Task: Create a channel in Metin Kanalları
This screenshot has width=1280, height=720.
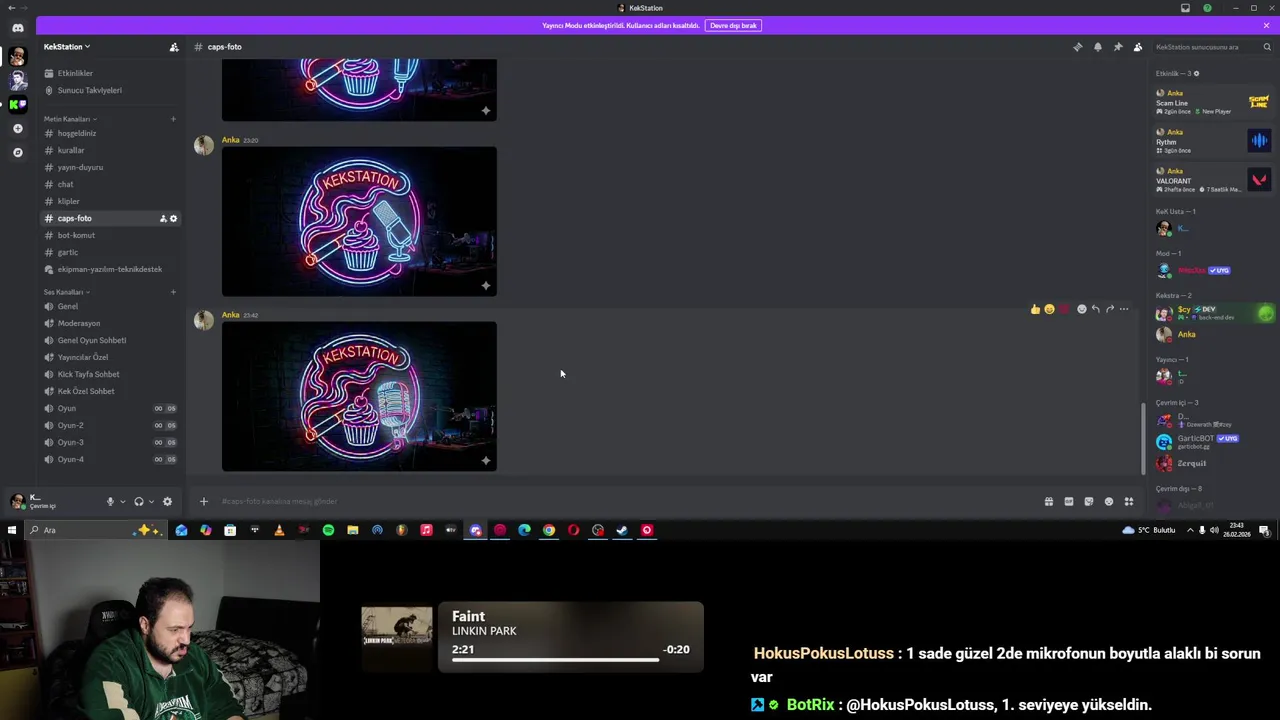Action: [x=173, y=119]
